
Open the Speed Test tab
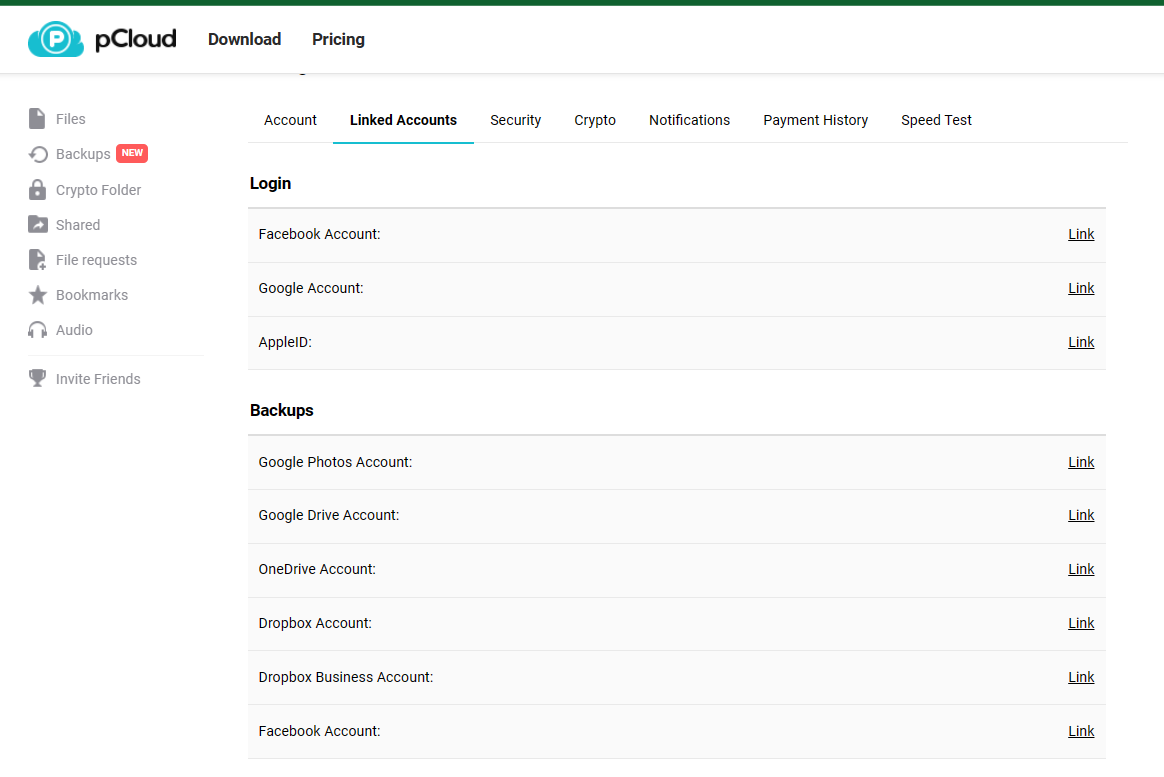[x=936, y=120]
